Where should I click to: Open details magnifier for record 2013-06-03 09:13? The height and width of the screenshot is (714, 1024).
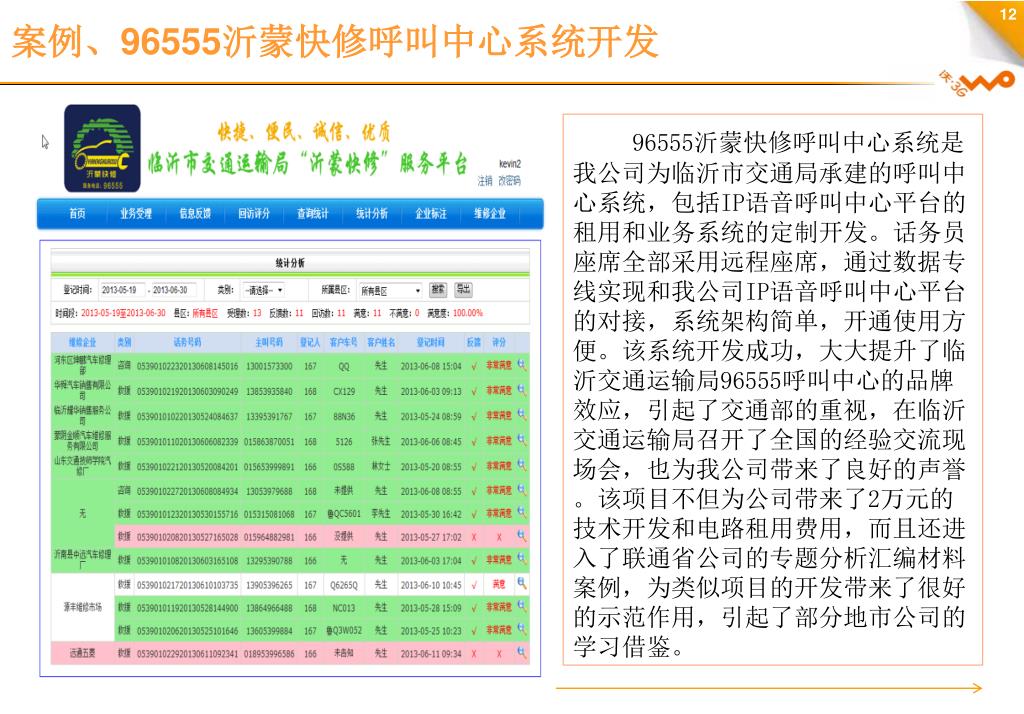point(521,390)
